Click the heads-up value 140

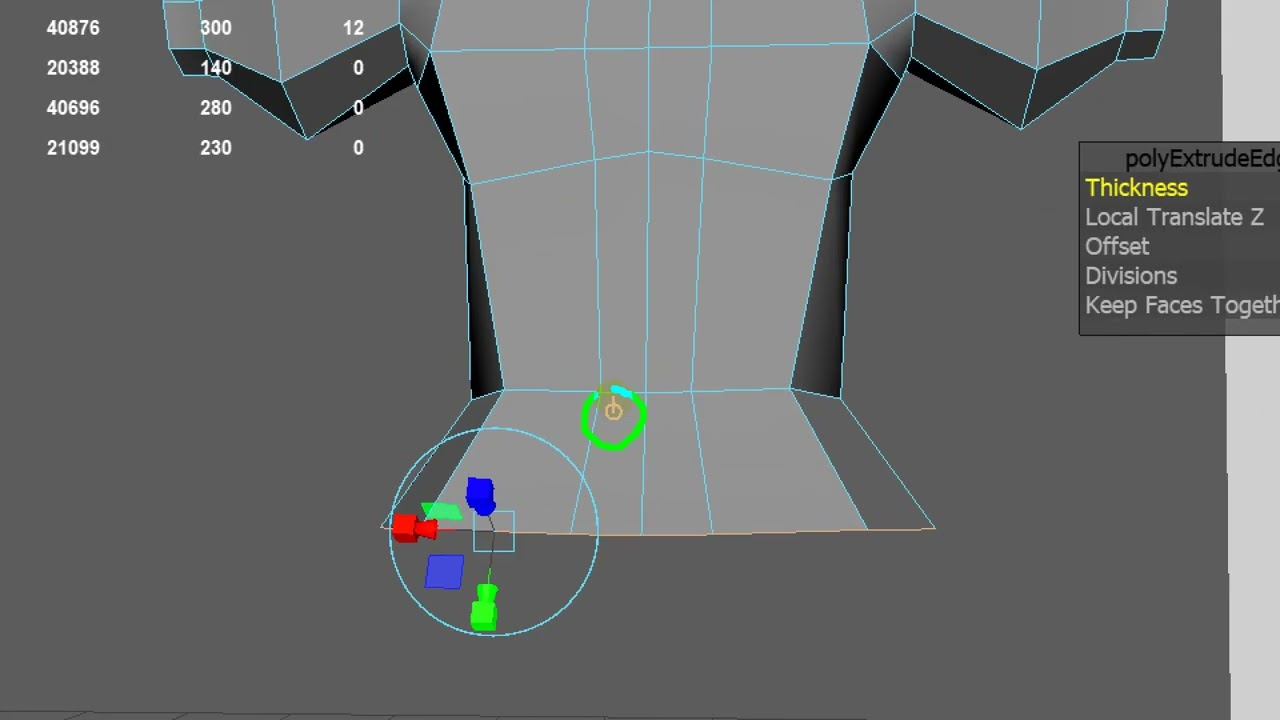[216, 68]
